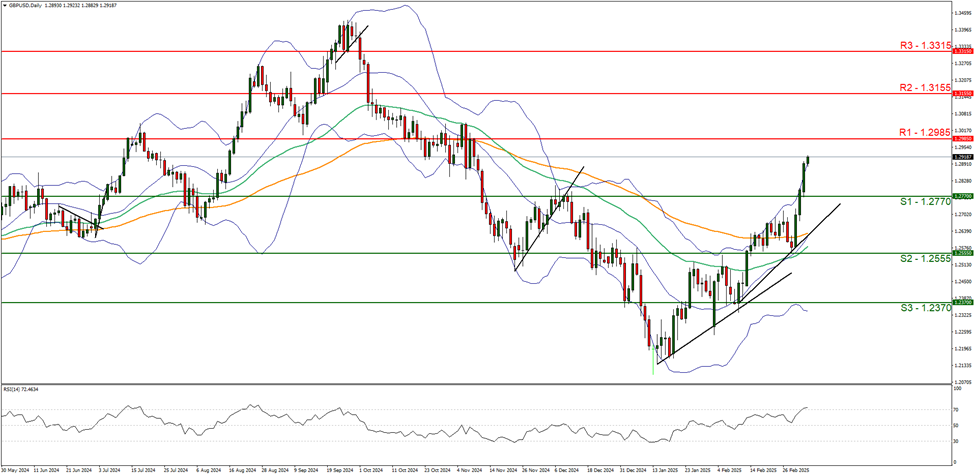The image size is (975, 476).
Task: Click the 30 May 2024 date on time axis
Action: (x=15, y=467)
